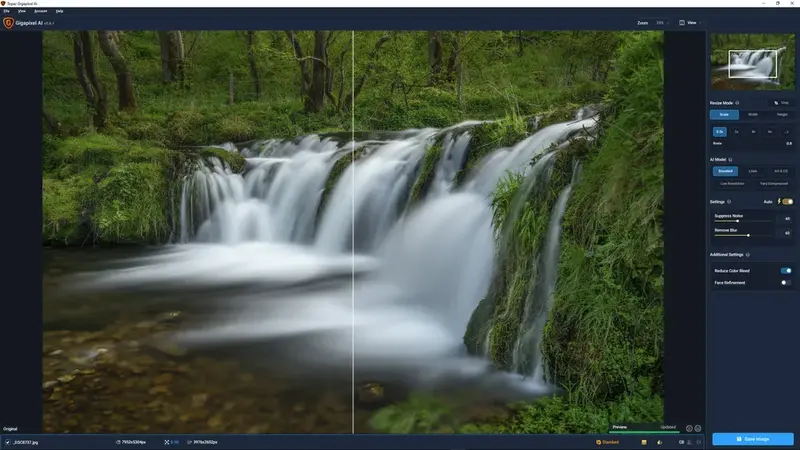
Task: Open the Help menu
Action: (x=60, y=11)
